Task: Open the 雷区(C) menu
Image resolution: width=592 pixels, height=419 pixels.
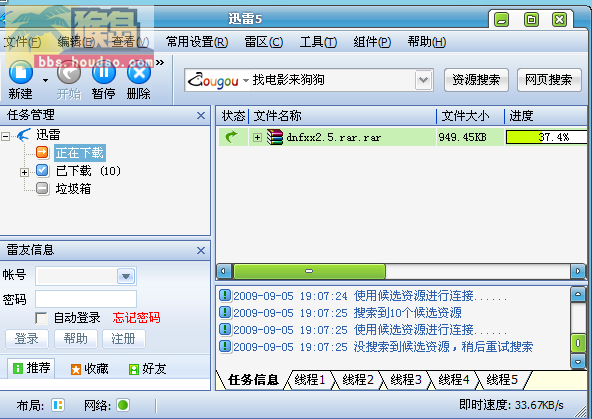Action: click(x=264, y=42)
